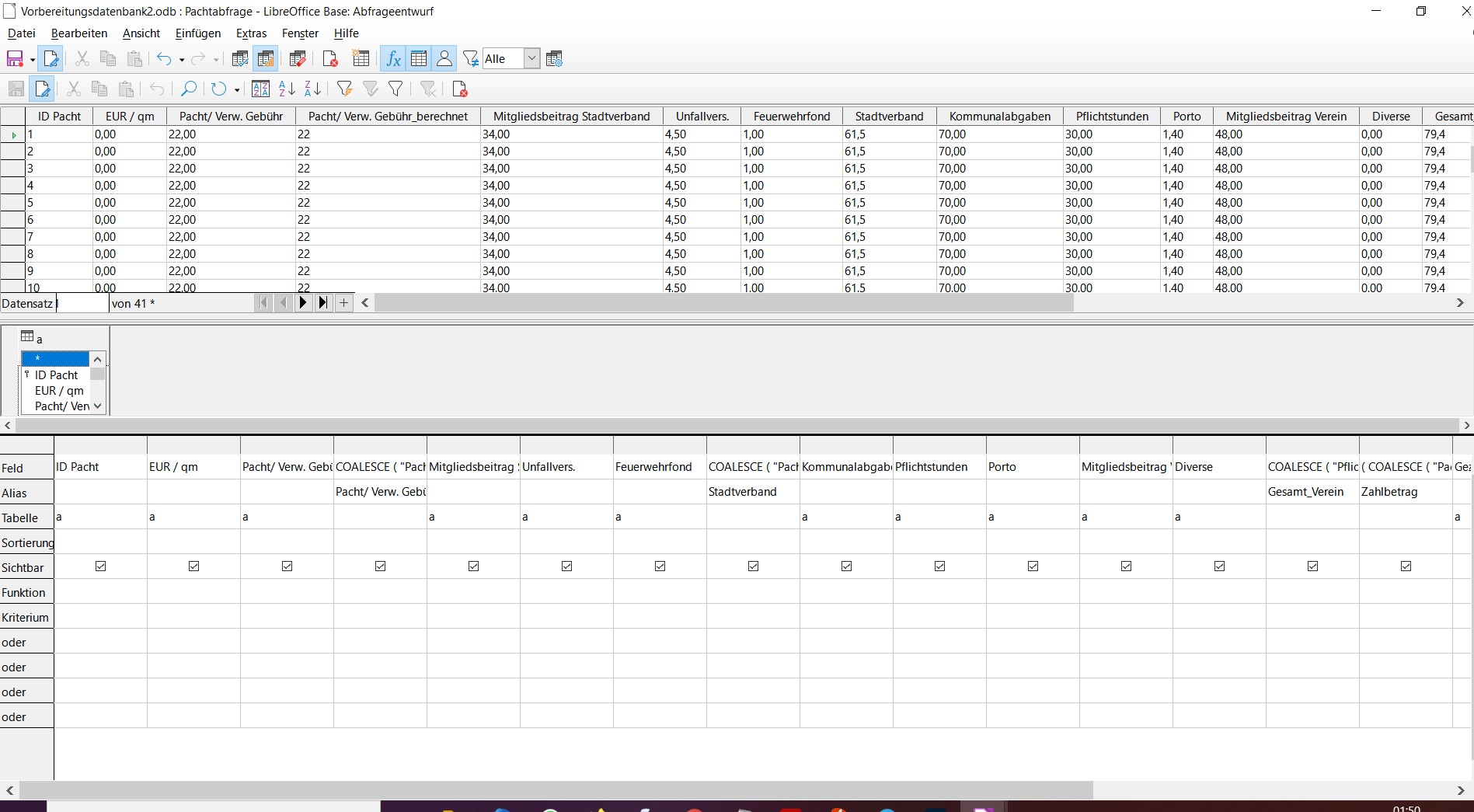The height and width of the screenshot is (812, 1474).
Task: Toggle the Alias Name person icon
Action: (444, 59)
